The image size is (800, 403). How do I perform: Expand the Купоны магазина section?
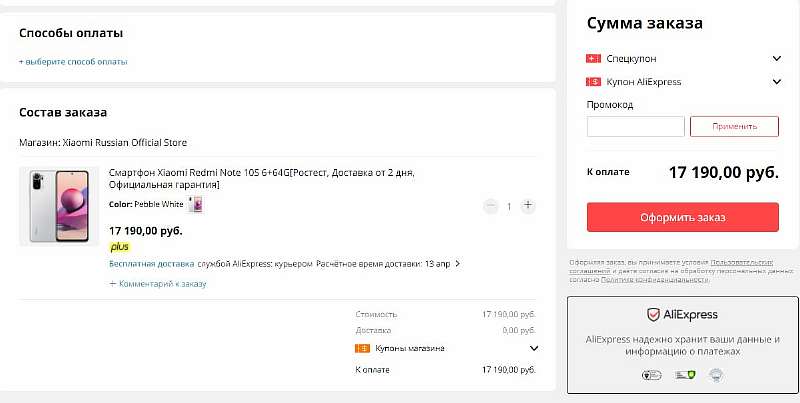click(x=534, y=348)
